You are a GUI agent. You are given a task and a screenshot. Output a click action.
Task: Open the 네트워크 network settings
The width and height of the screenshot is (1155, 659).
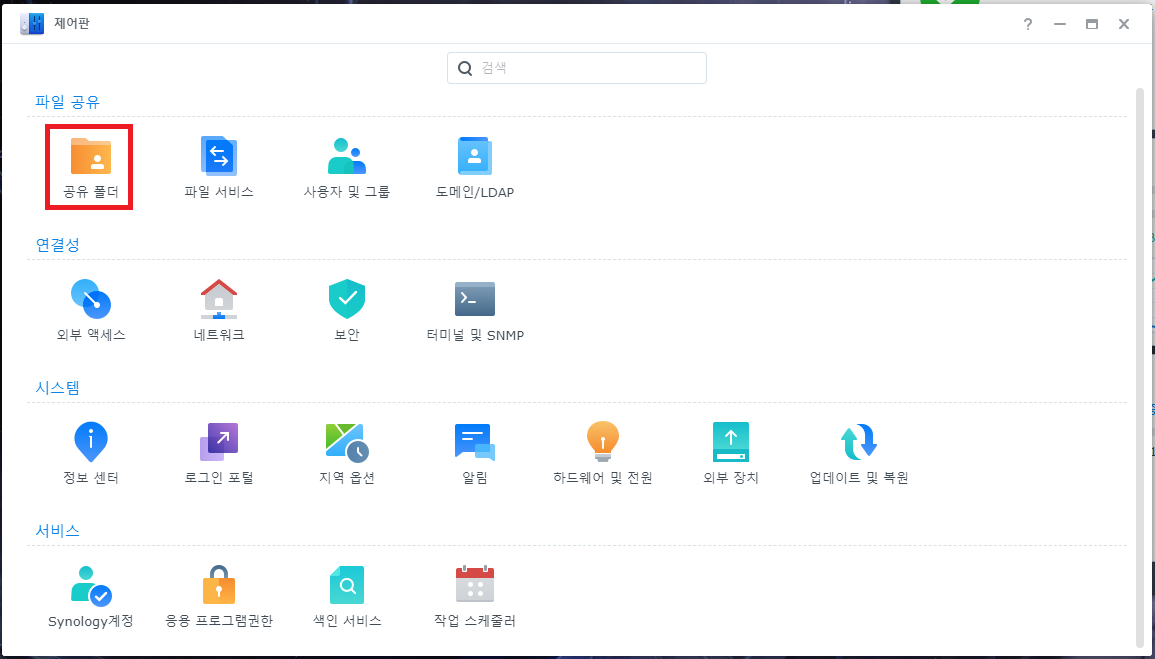coord(219,300)
